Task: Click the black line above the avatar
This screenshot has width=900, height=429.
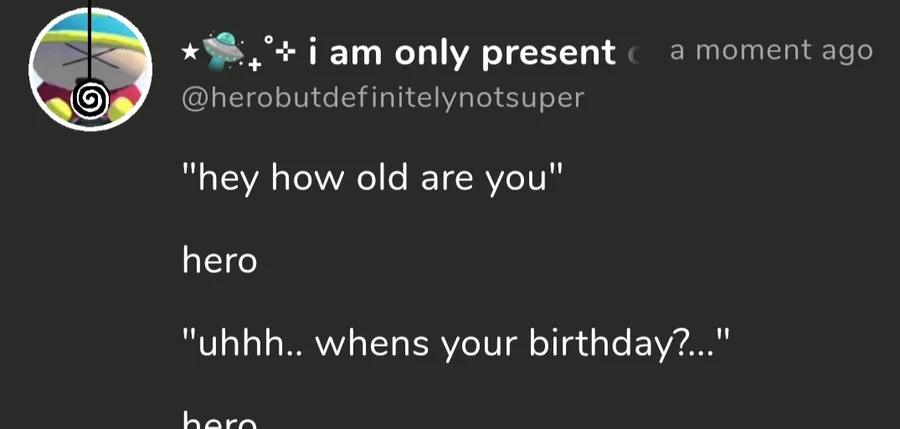Action: [92, 12]
